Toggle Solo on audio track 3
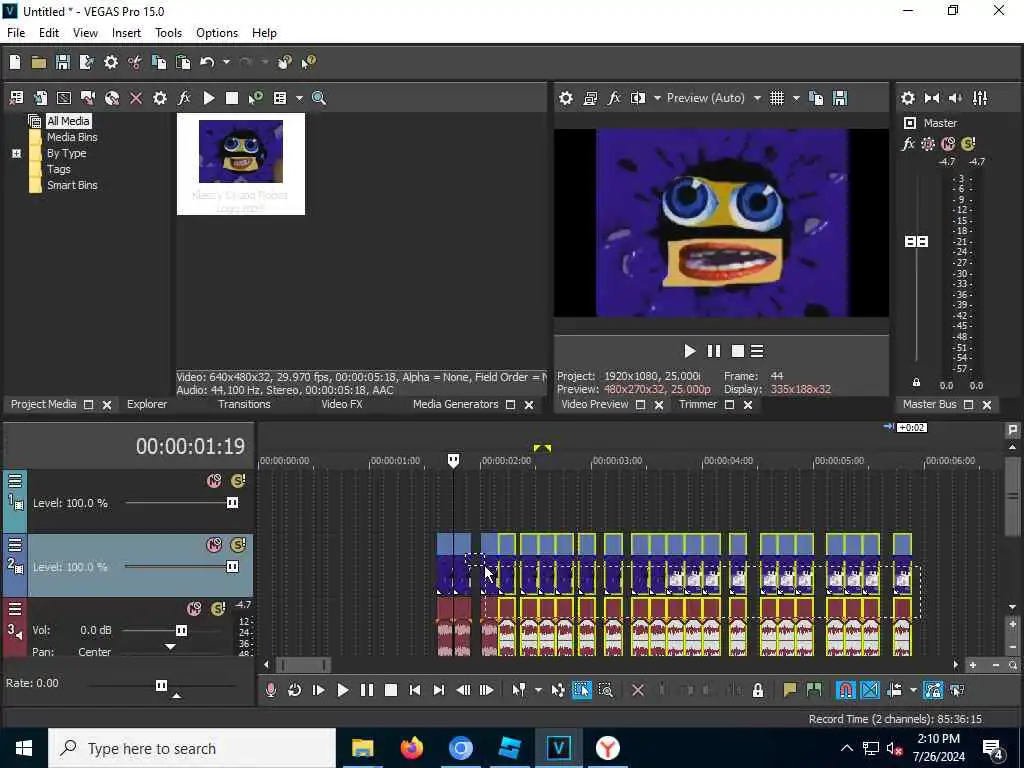 218,609
